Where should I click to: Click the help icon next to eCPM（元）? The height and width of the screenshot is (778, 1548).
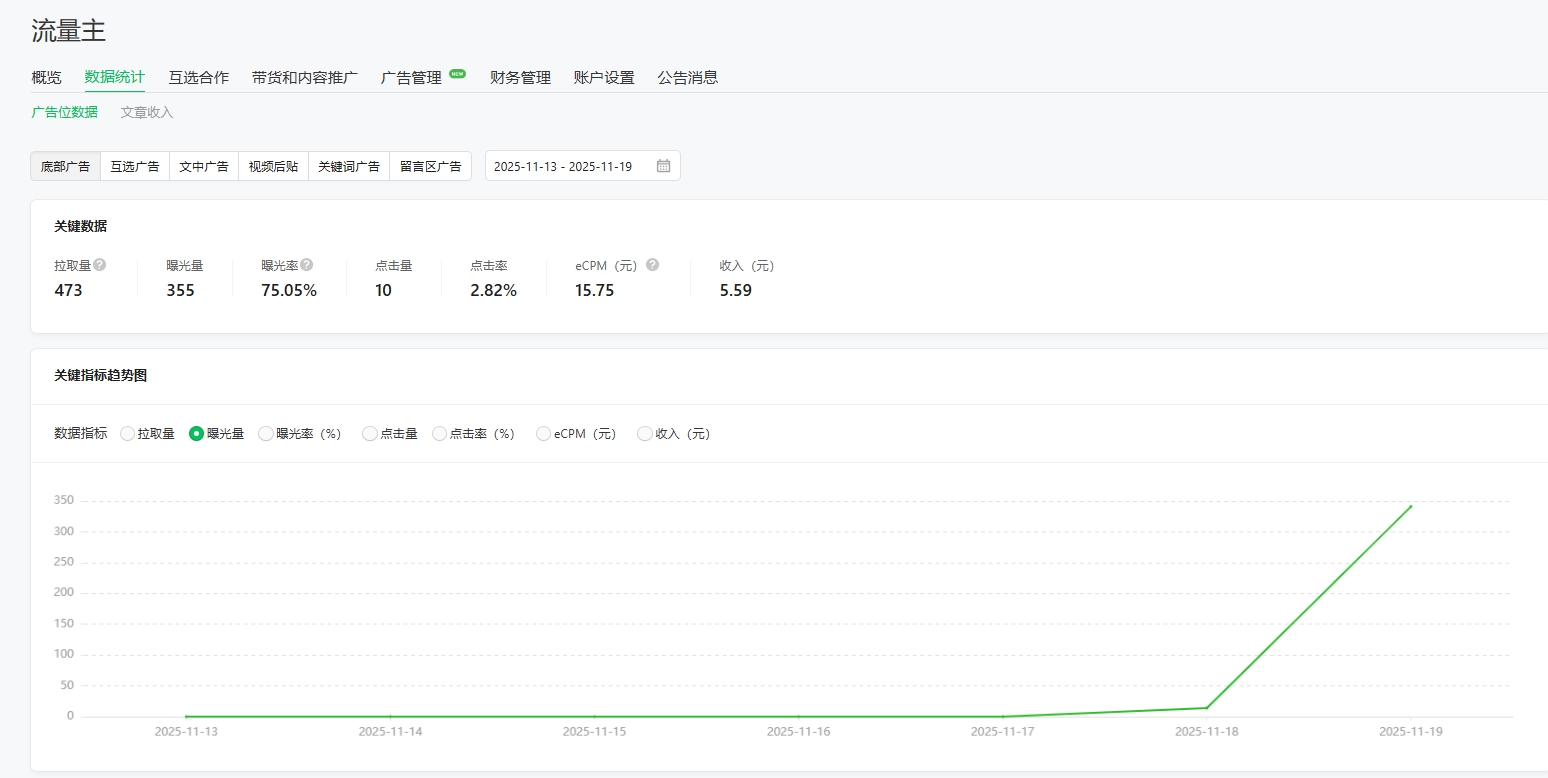point(652,265)
